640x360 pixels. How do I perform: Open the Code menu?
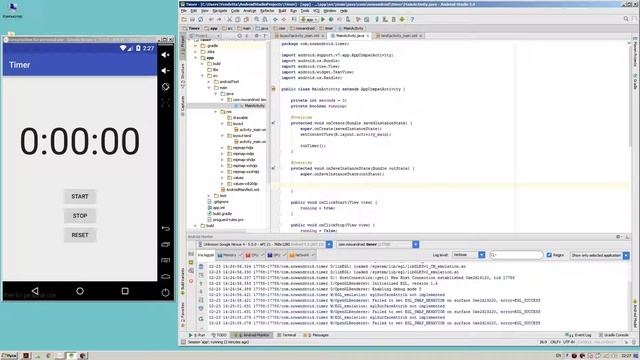(235, 11)
